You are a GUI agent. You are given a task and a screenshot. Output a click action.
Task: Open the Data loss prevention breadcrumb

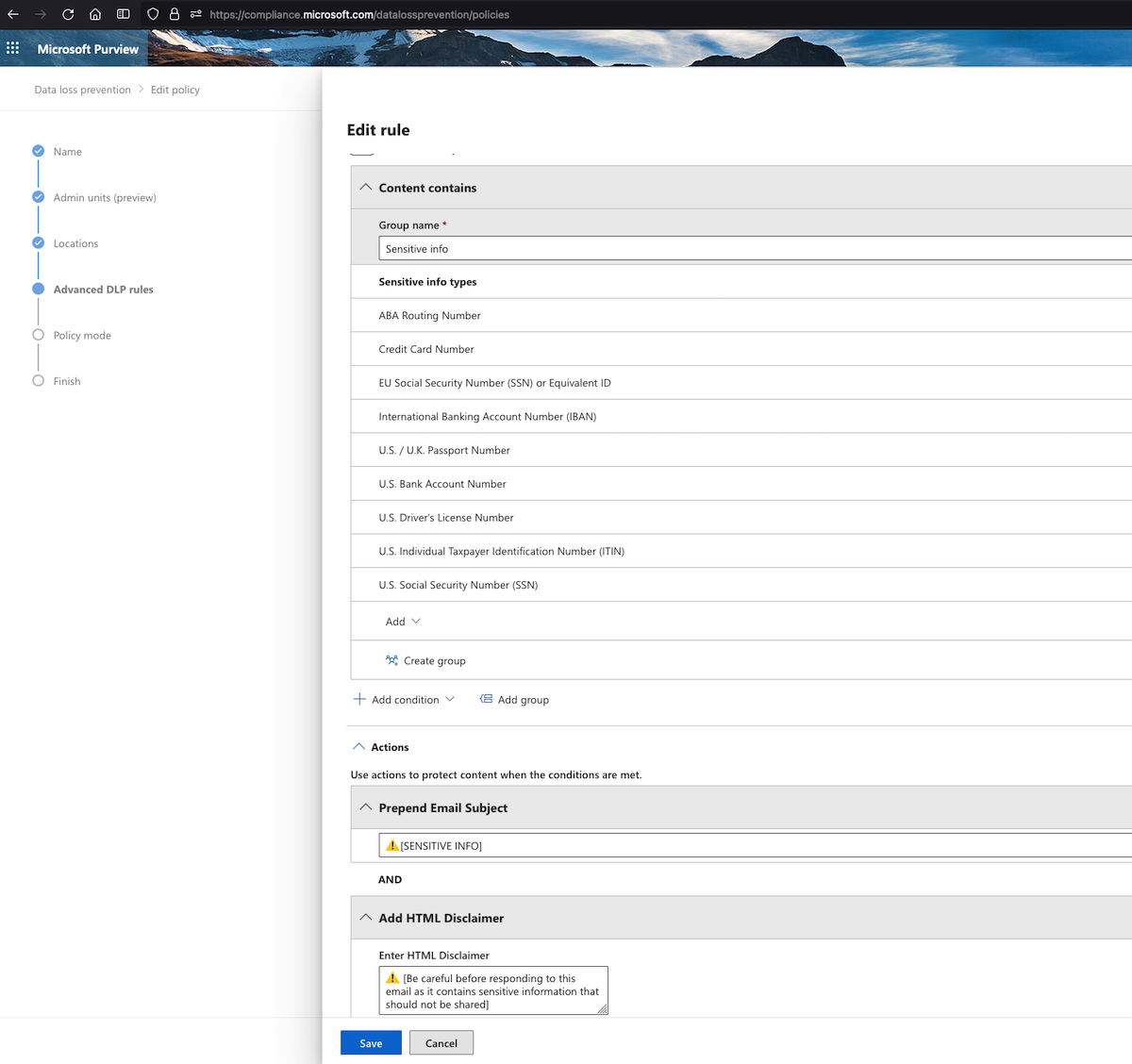82,89
